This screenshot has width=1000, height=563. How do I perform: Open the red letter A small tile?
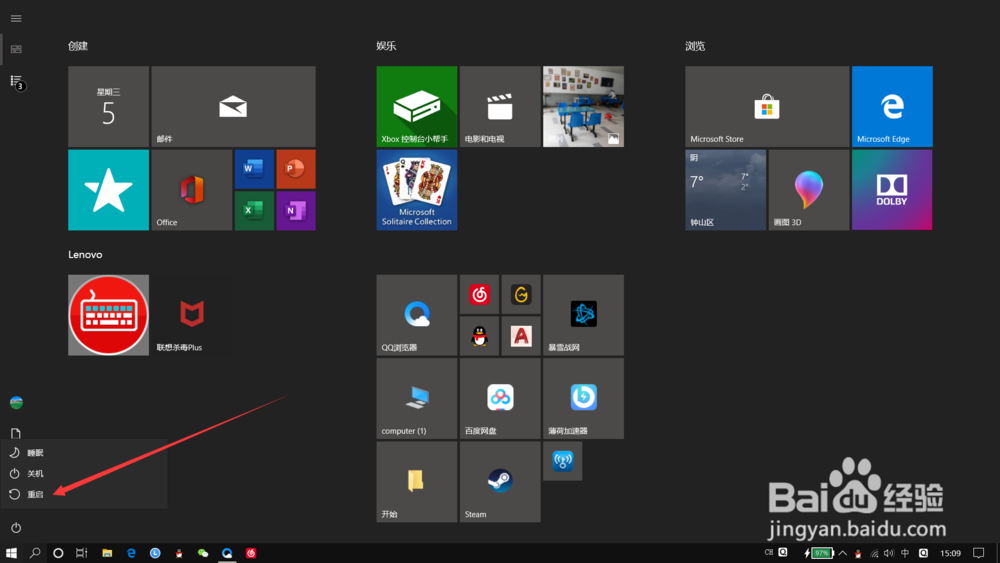point(521,336)
